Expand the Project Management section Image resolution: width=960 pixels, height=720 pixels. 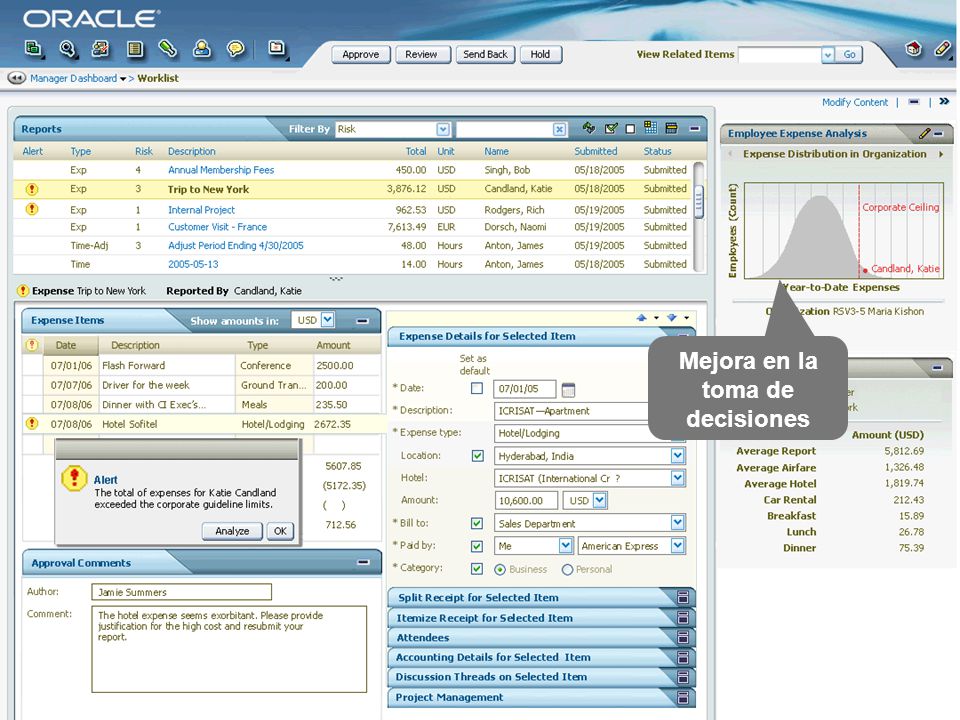683,697
